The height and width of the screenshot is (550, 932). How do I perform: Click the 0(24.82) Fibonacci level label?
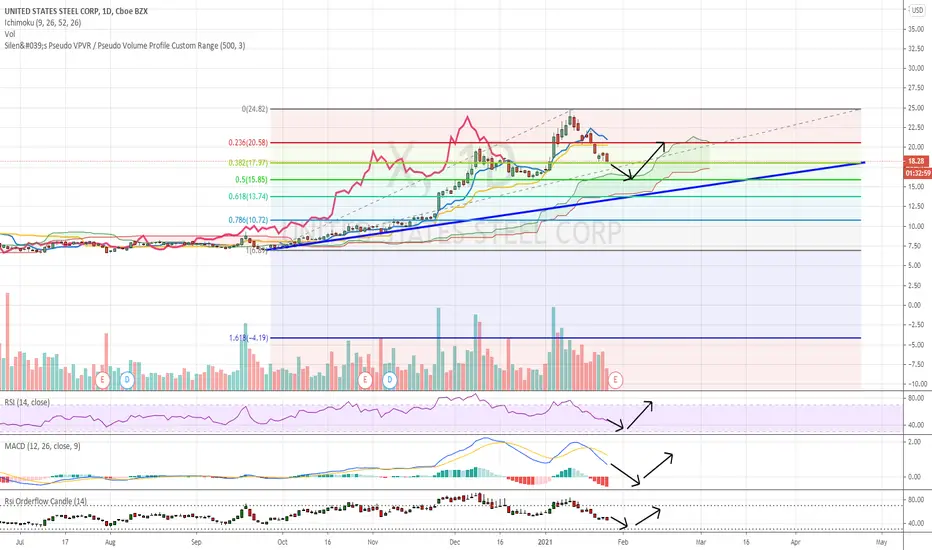[x=254, y=109]
